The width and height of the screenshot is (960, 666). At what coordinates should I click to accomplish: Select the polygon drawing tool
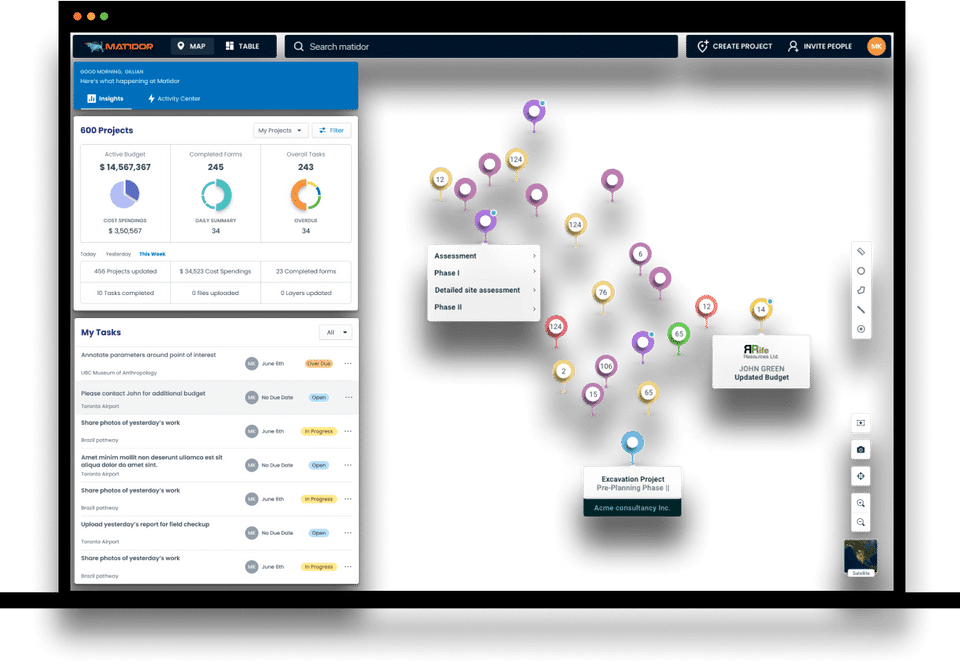click(x=861, y=290)
